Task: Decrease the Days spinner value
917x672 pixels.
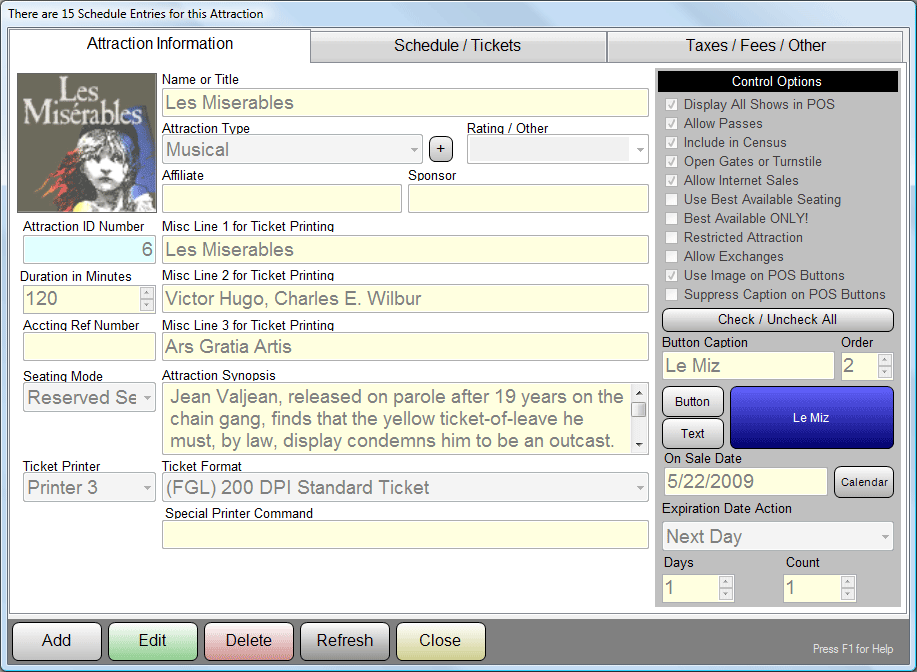Action: [726, 594]
